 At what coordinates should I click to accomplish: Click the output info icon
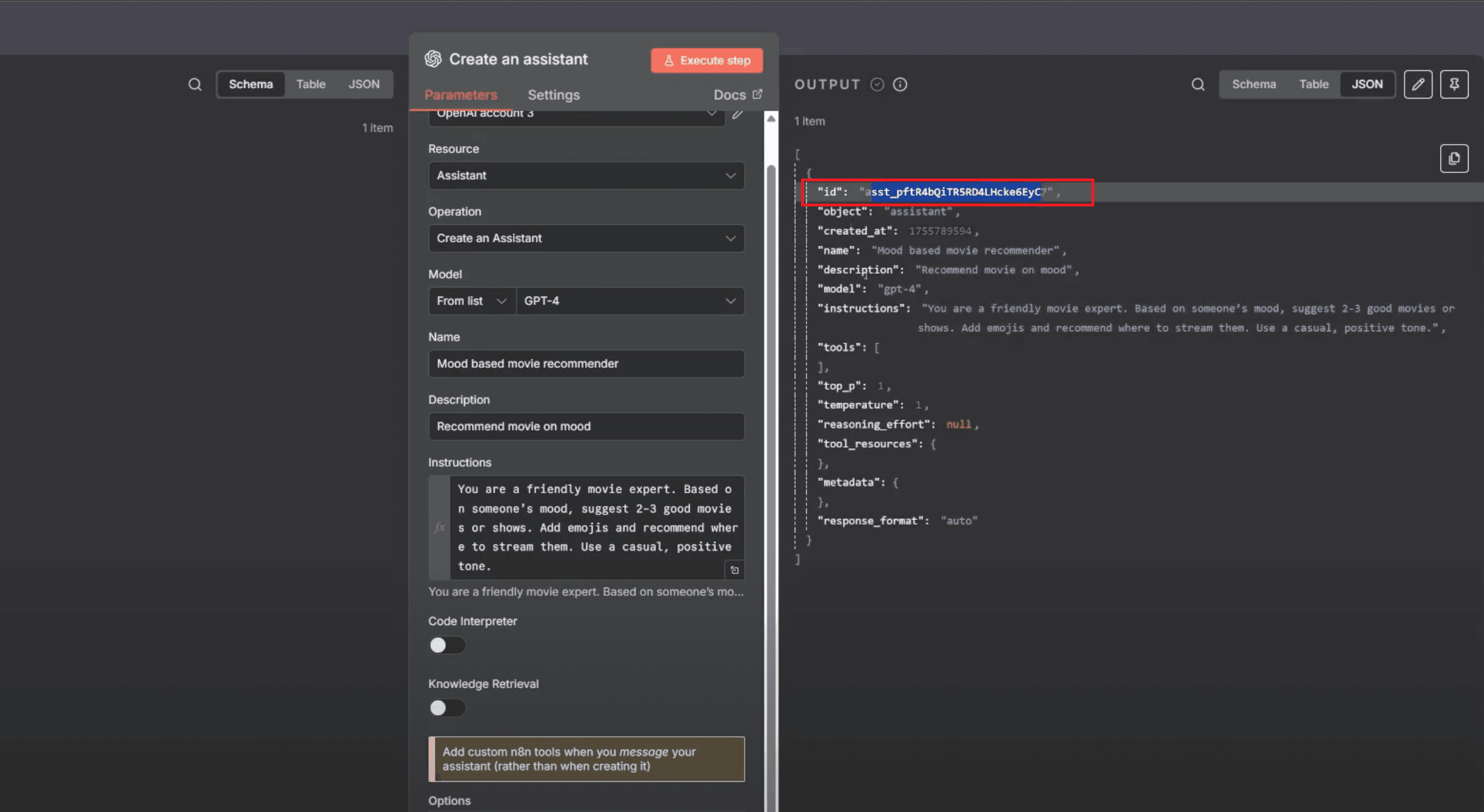point(900,84)
